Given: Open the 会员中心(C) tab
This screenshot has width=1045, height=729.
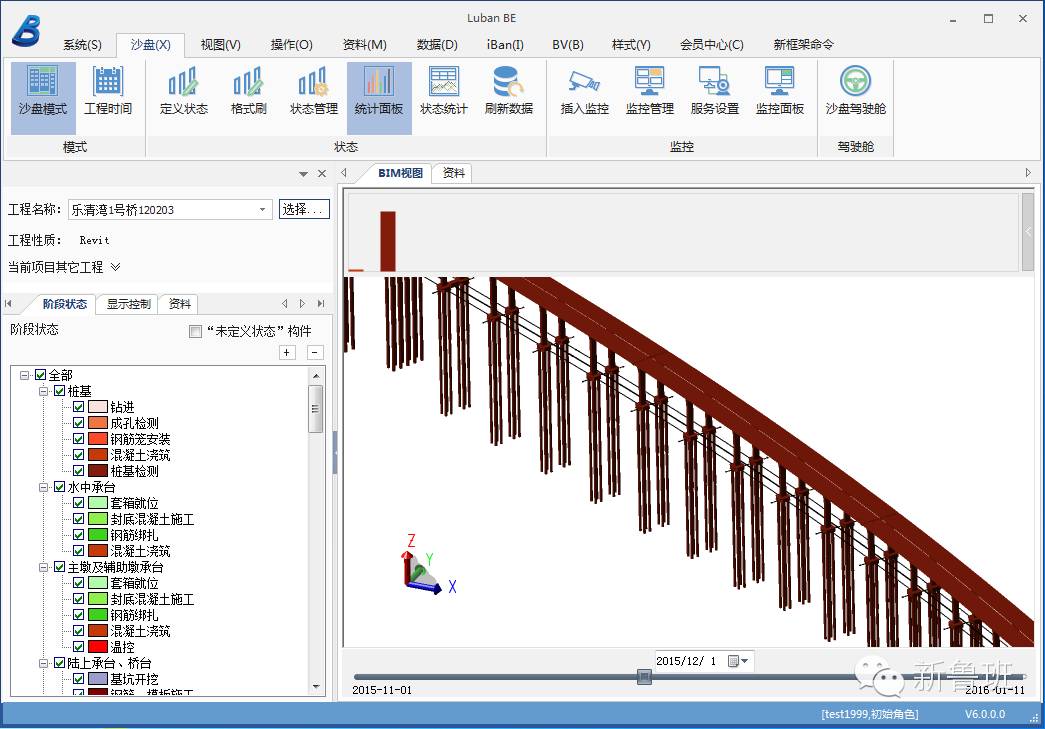Looking at the screenshot, I should [x=712, y=45].
